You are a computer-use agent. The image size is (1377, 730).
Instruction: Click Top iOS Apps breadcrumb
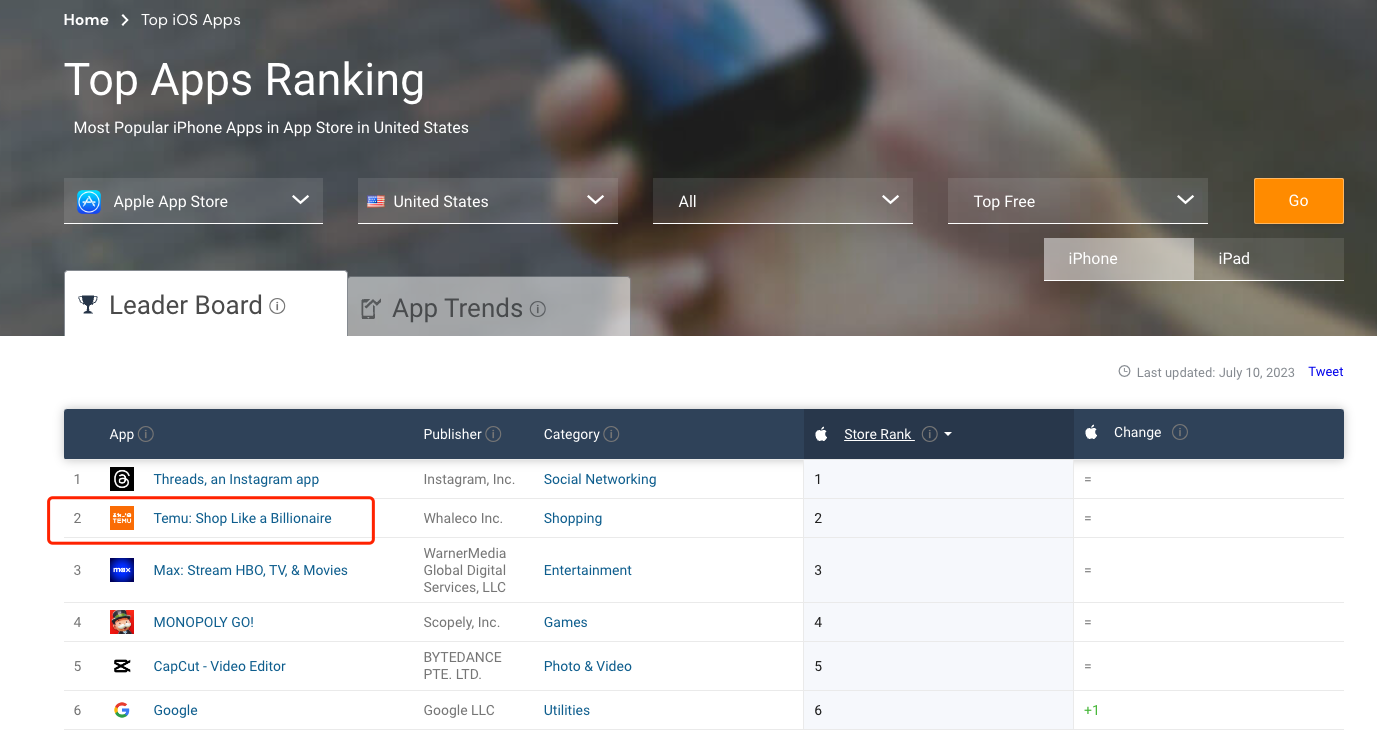pos(191,20)
